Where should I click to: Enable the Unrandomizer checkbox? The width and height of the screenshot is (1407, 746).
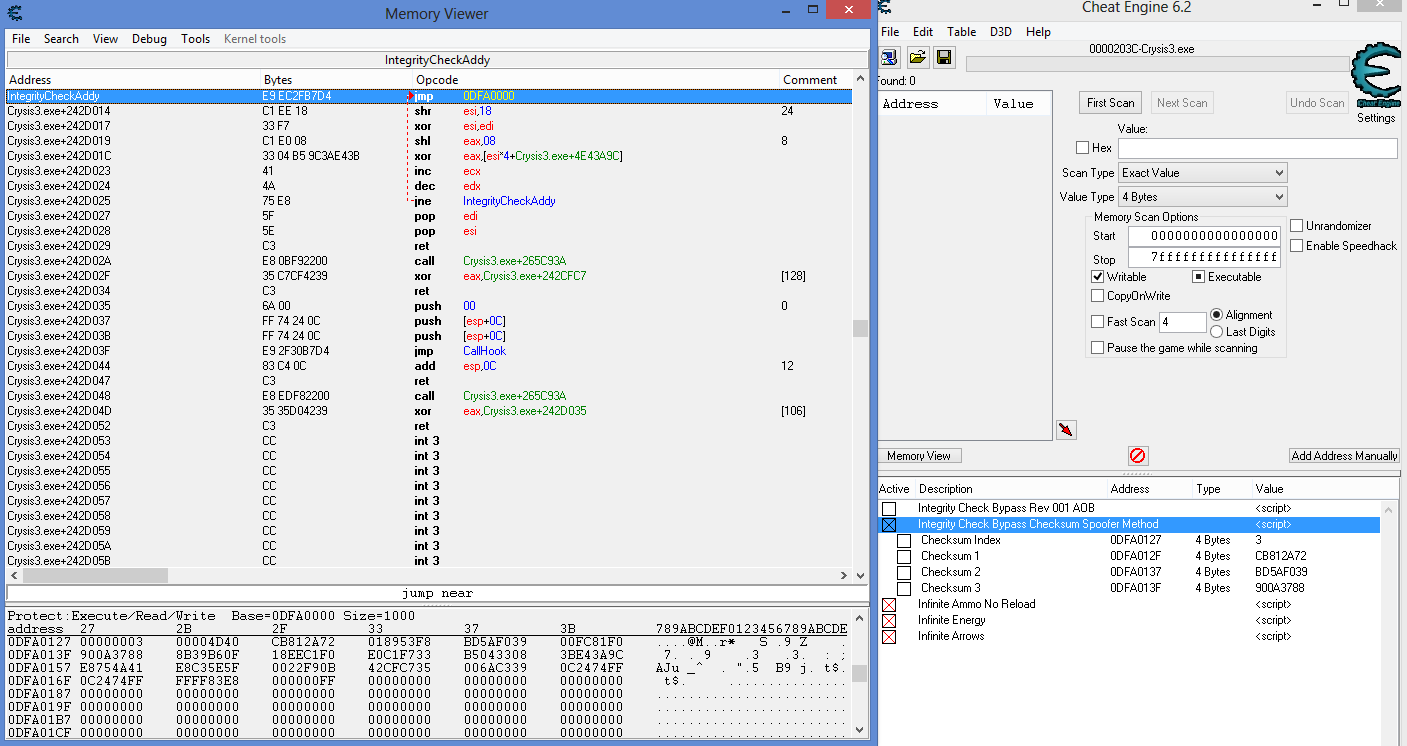pos(1297,226)
